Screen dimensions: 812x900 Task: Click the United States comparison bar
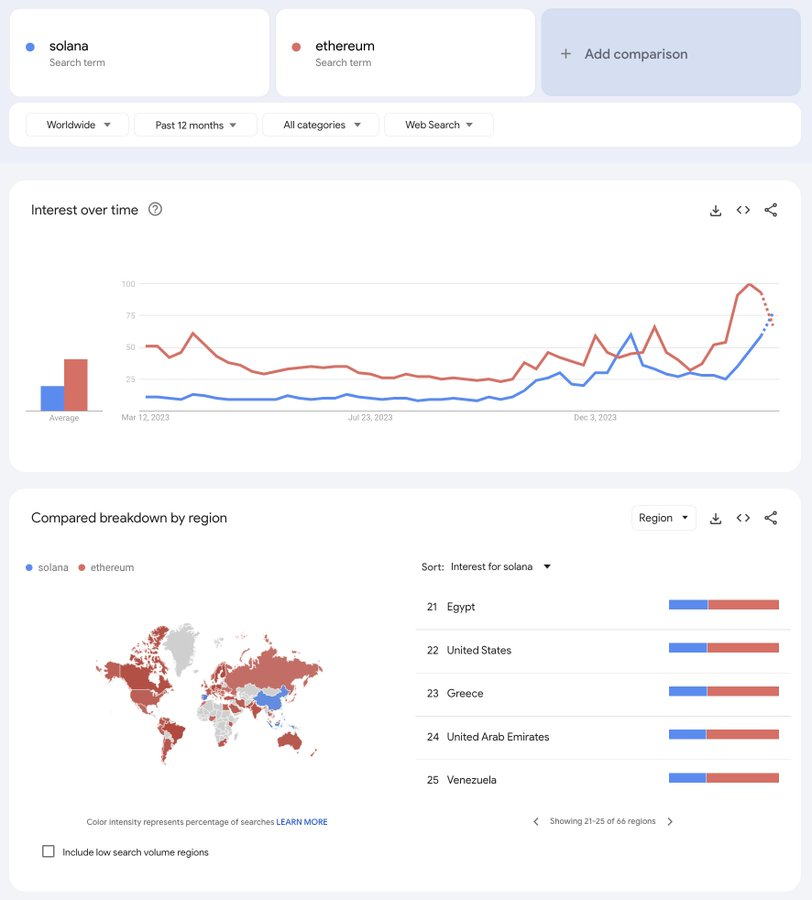click(724, 648)
